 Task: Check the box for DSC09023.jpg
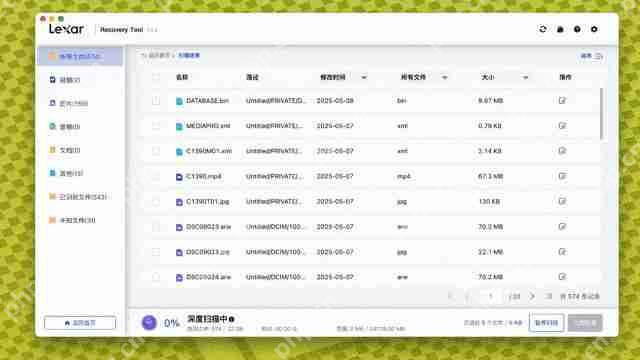point(156,252)
